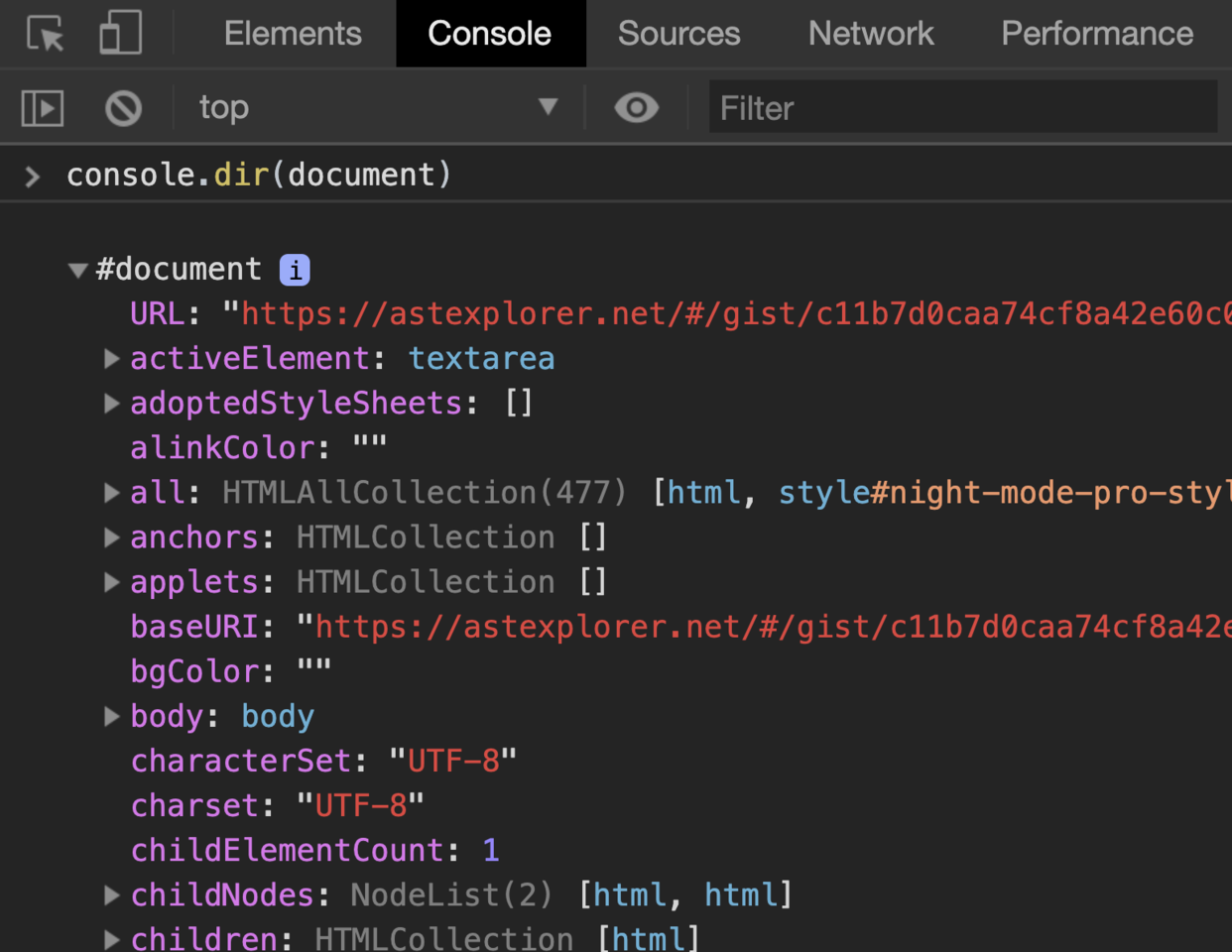Viewport: 1232px width, 952px height.
Task: Collapse the #document tree node
Action: pyautogui.click(x=77, y=270)
